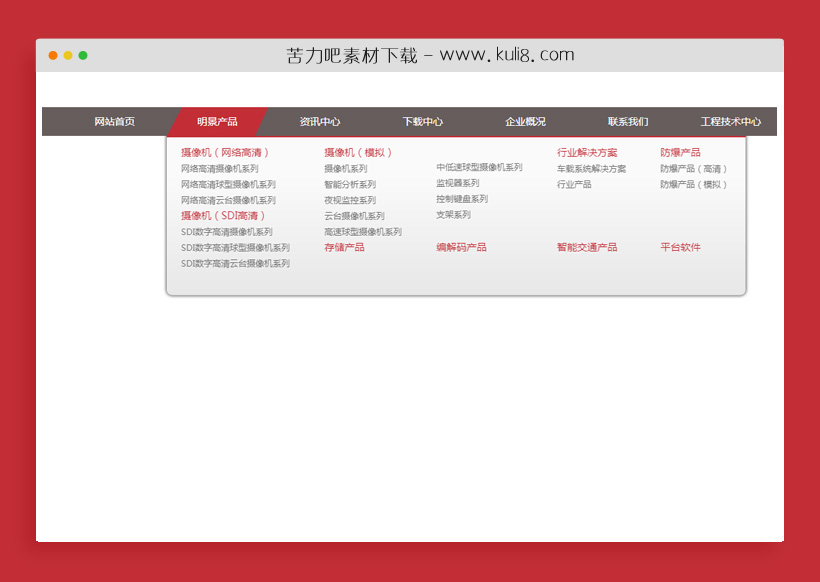
Task: Select the active 明景产品 tab
Action: 220,121
